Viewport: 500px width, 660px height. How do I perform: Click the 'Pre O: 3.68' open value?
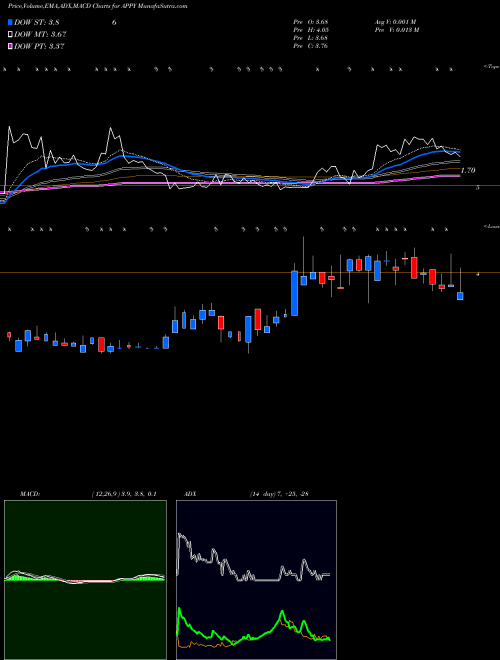pyautogui.click(x=311, y=21)
